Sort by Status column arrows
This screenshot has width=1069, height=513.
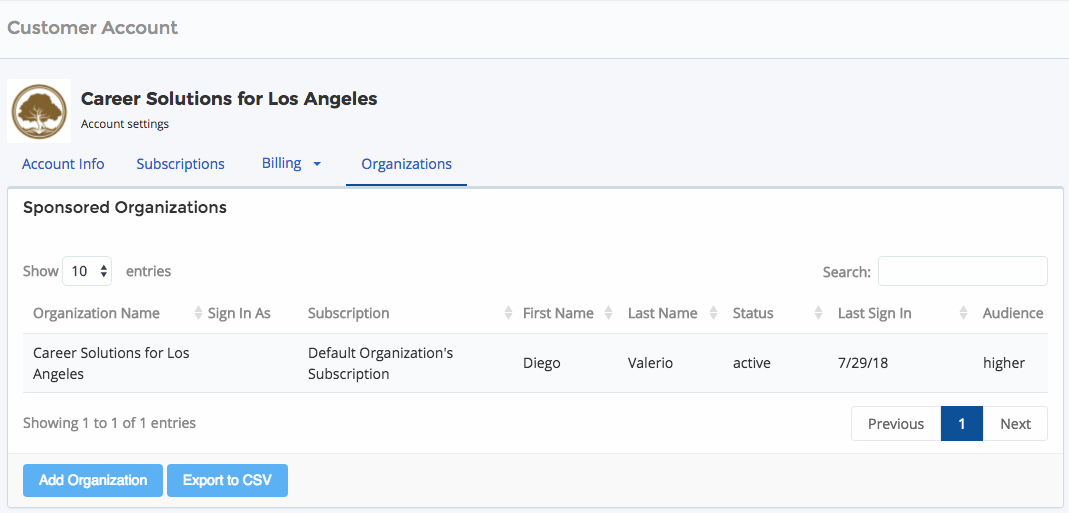(x=819, y=313)
